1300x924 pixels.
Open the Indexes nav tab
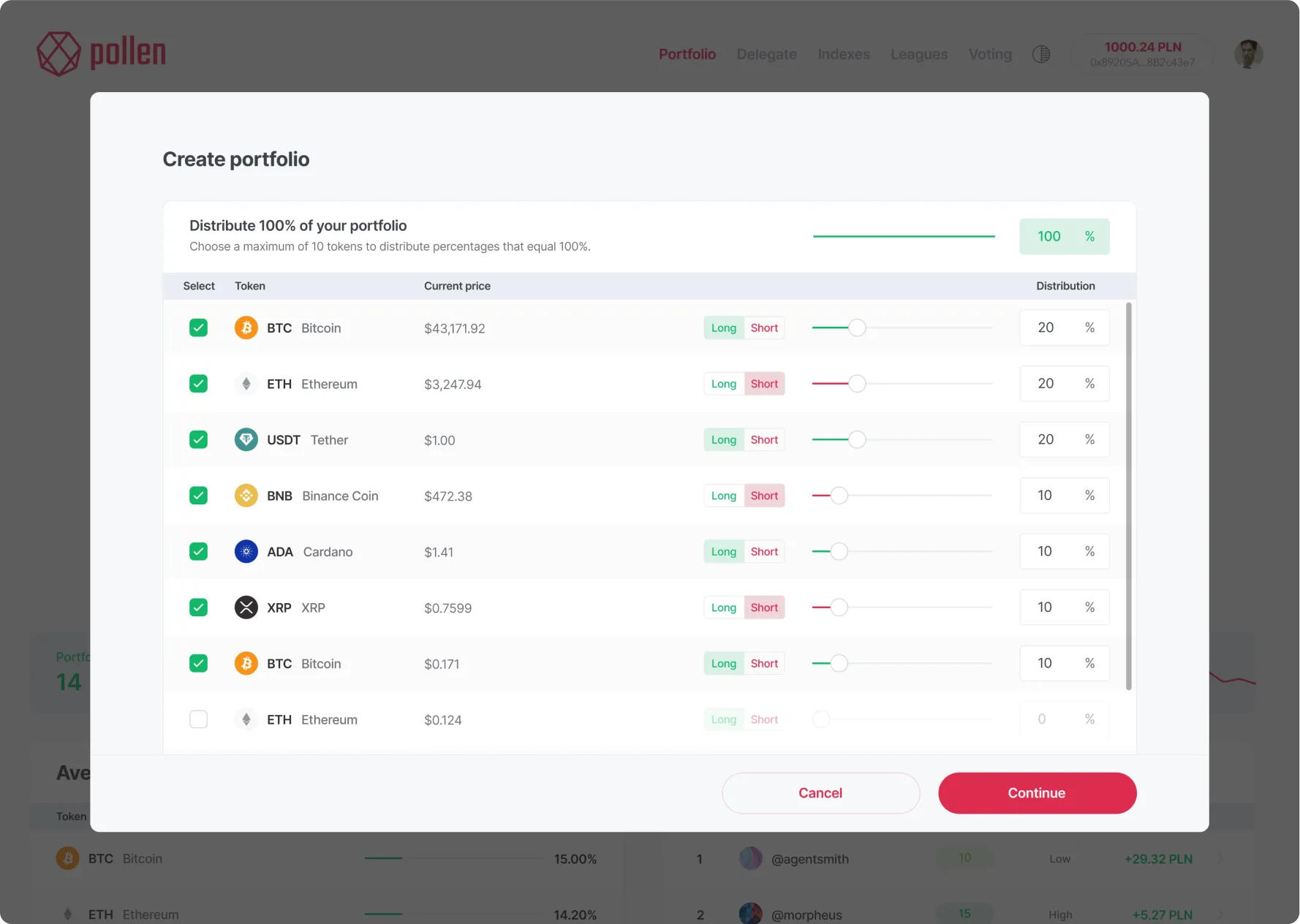click(843, 54)
